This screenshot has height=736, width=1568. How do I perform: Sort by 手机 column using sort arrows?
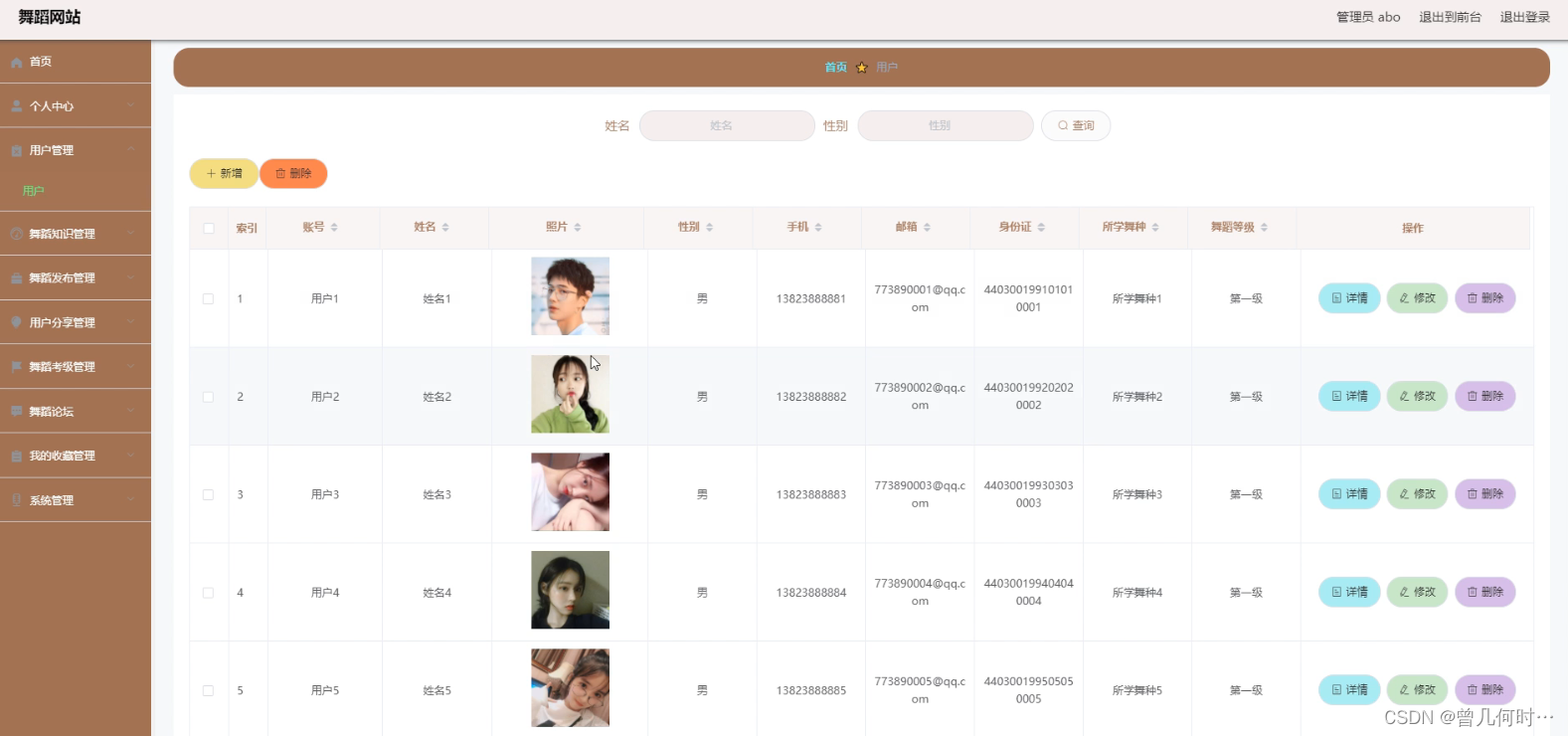tap(818, 228)
